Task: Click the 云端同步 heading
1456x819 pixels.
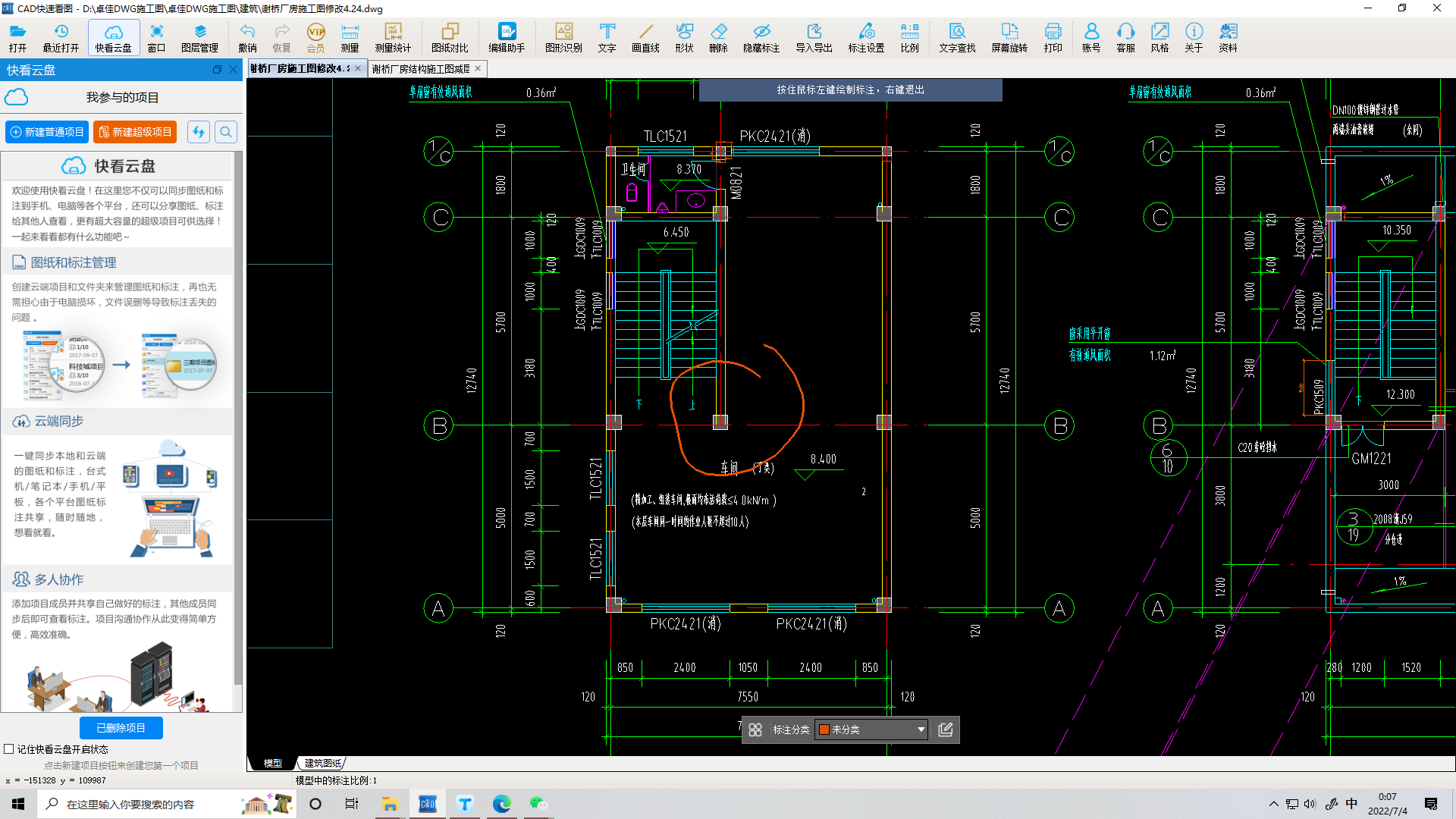Action: tap(58, 421)
